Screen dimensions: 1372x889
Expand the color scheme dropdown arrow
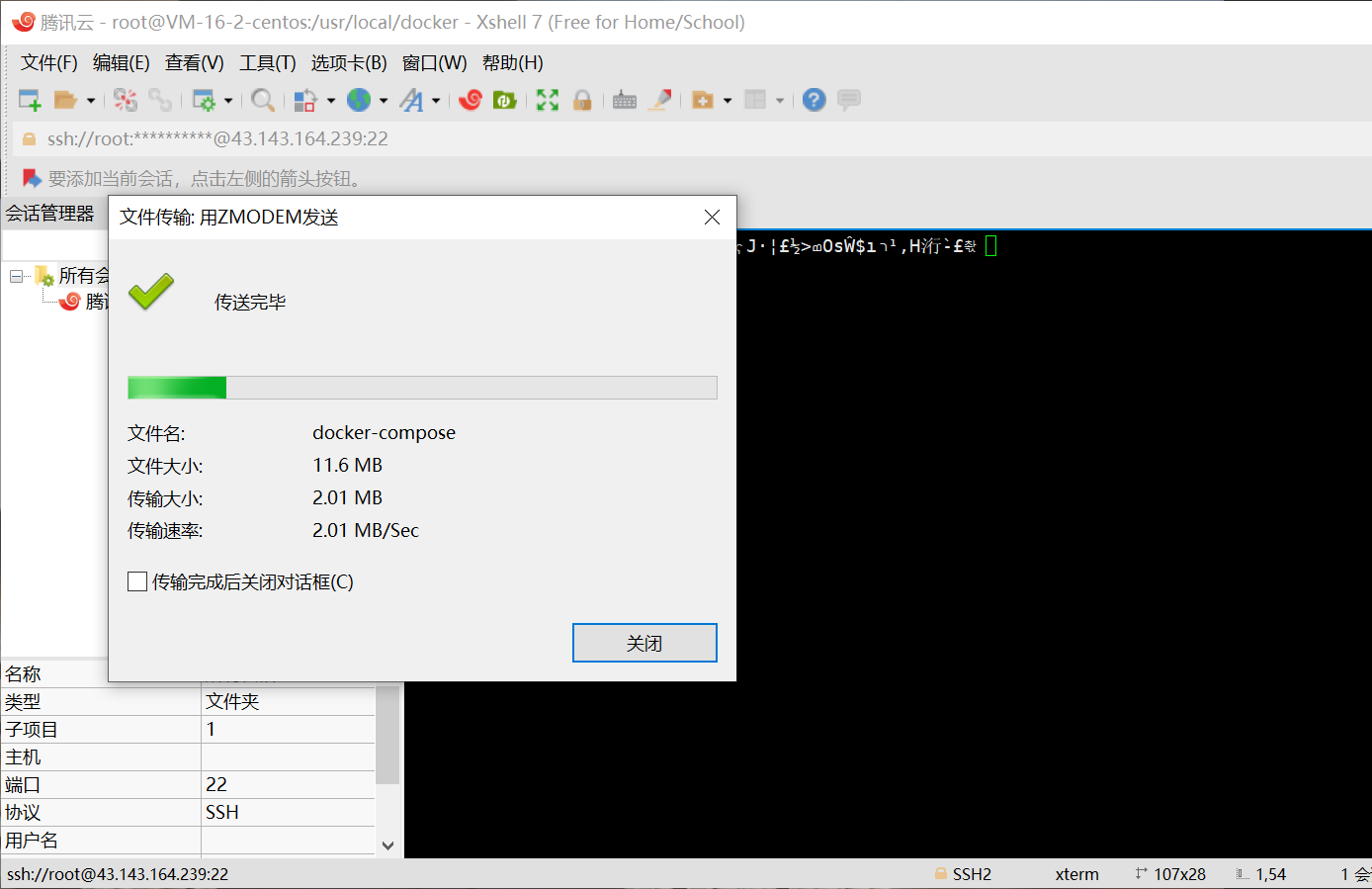tap(330, 100)
